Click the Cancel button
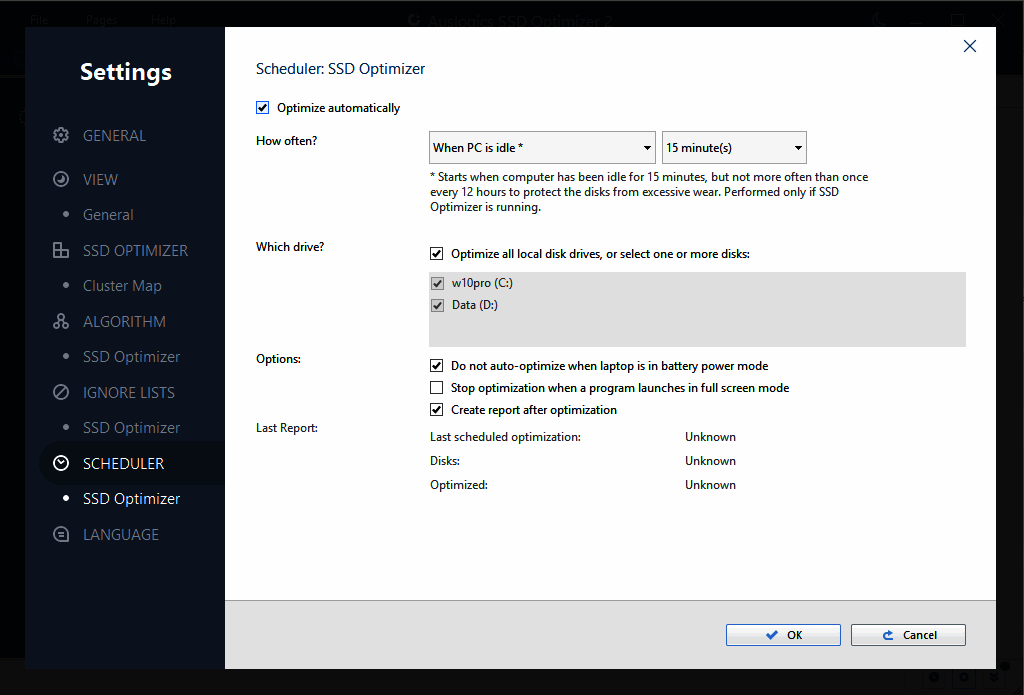The width and height of the screenshot is (1024, 695). click(908, 635)
